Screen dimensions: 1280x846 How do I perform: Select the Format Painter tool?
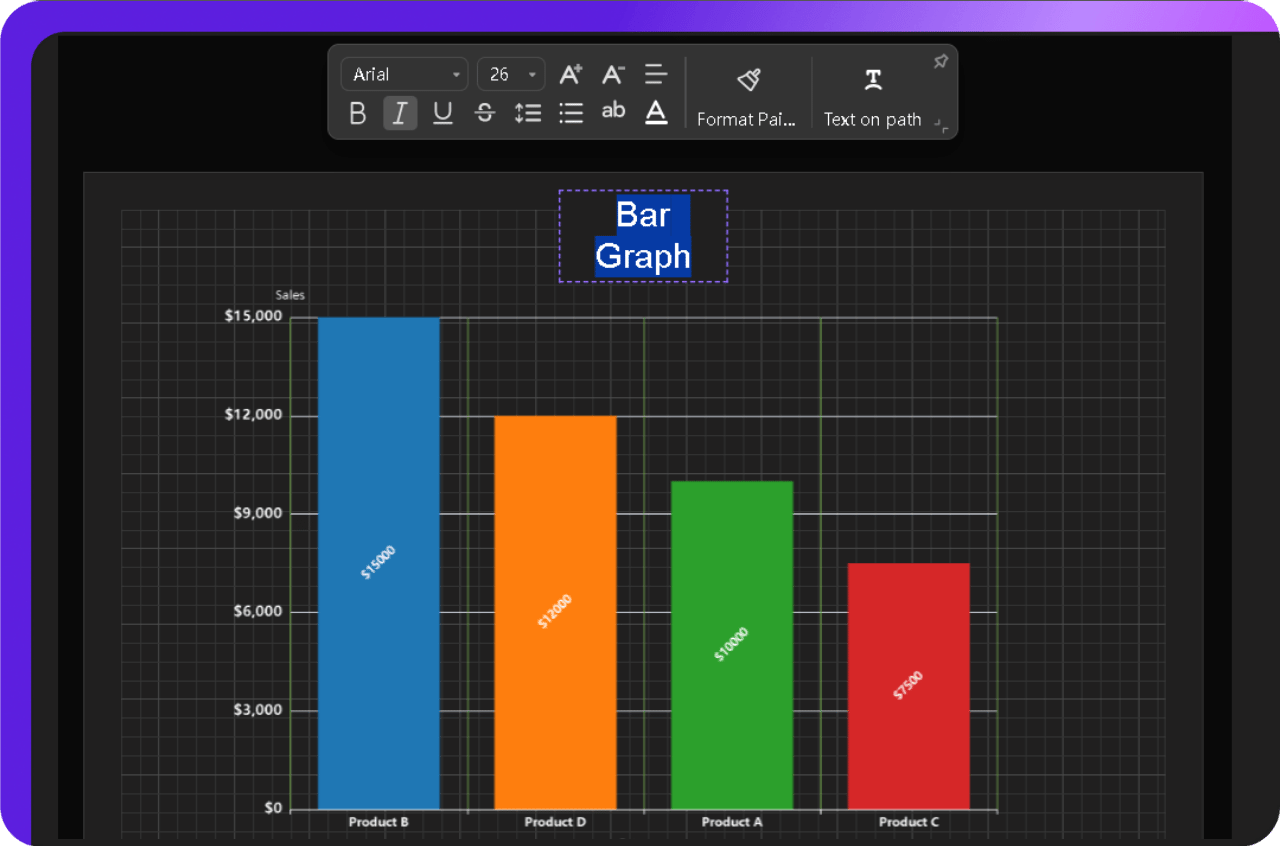(748, 96)
